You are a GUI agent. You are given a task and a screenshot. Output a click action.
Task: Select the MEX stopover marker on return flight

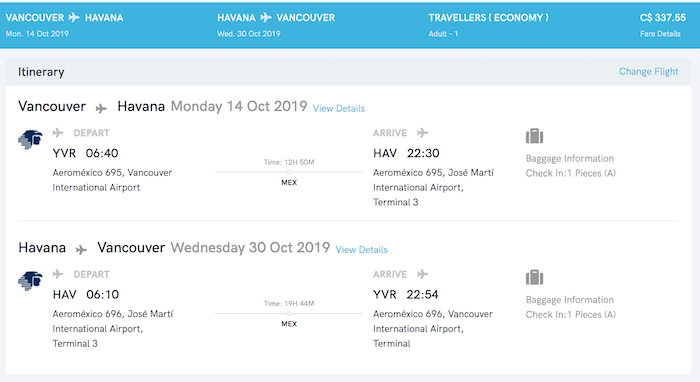(289, 314)
